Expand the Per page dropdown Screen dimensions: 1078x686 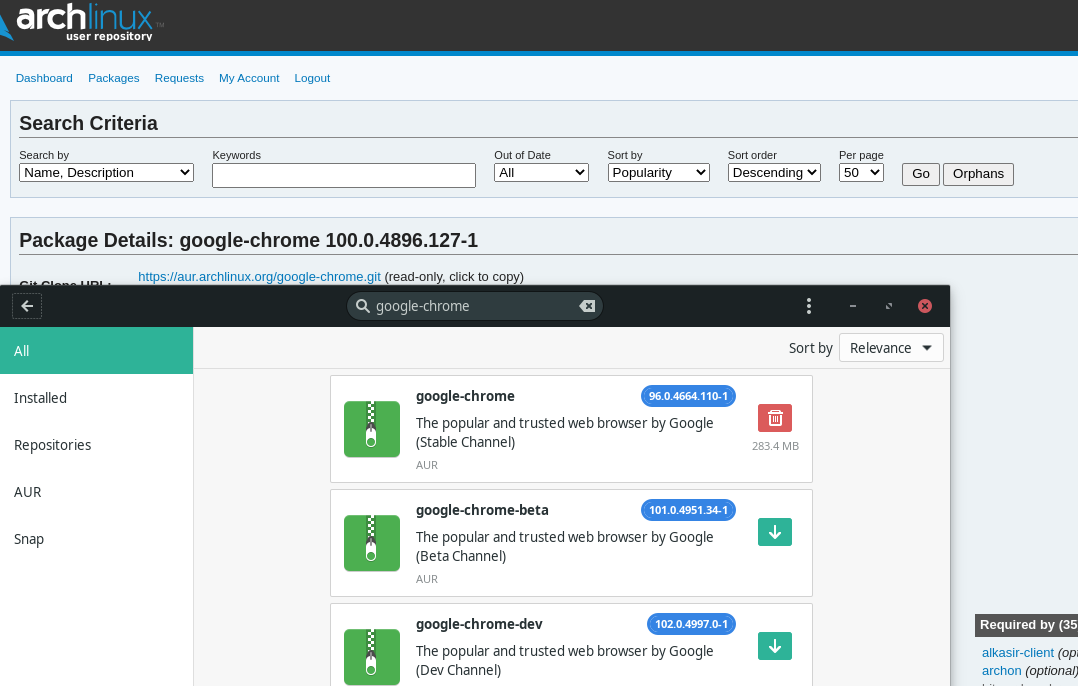[860, 173]
